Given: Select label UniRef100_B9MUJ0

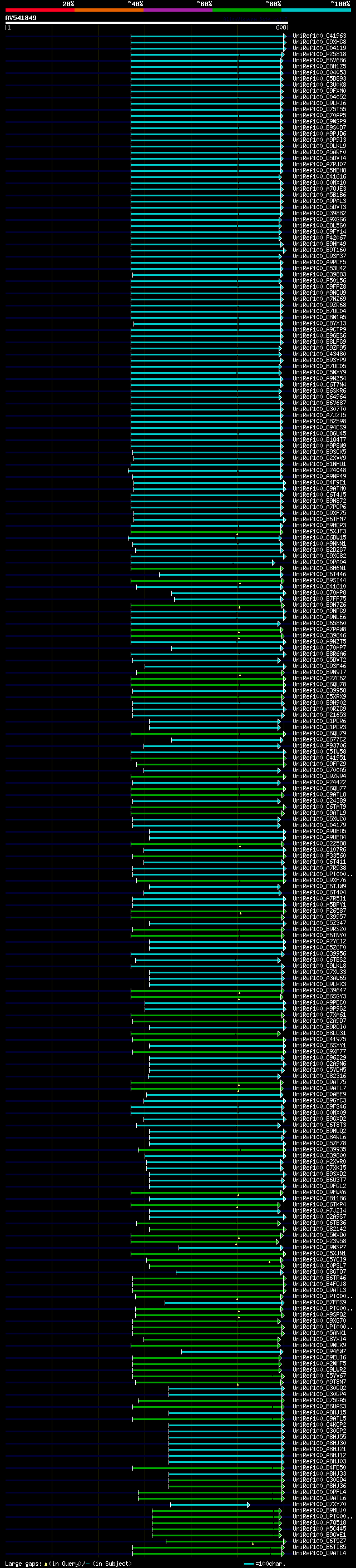Looking at the screenshot, I should pos(319,1510).
